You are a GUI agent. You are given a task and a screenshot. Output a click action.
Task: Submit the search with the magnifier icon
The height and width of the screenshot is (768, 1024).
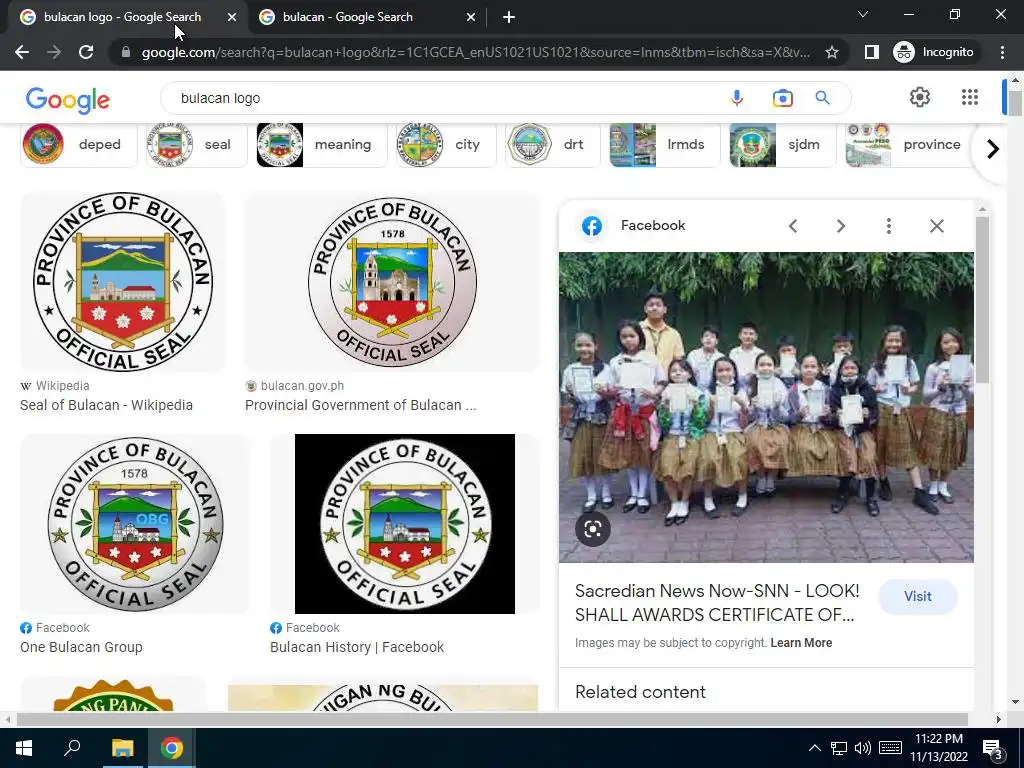click(823, 98)
